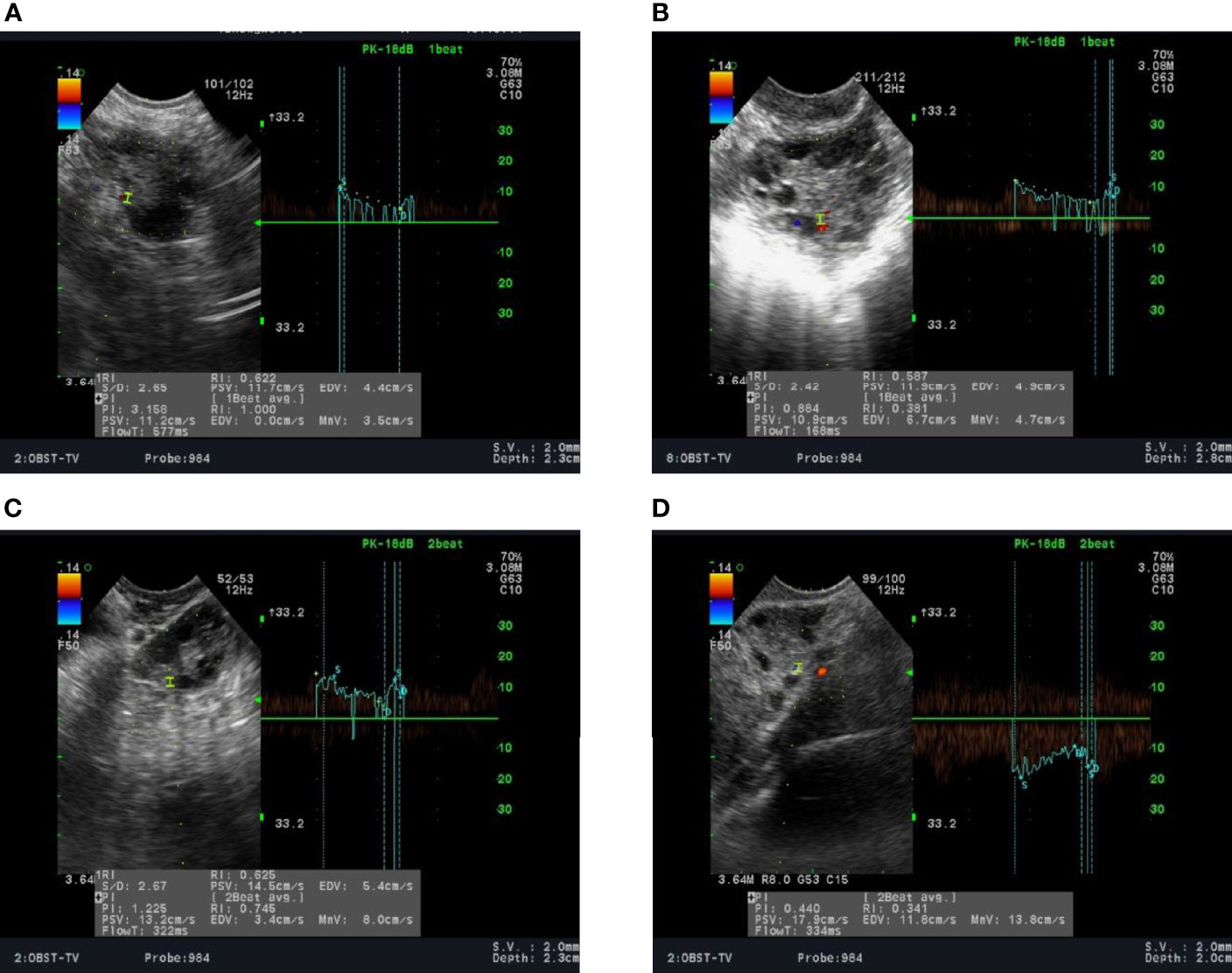This screenshot has width=1232, height=973.
Task: Click the 'S/D: 2.65' value
Action: (x=134, y=388)
